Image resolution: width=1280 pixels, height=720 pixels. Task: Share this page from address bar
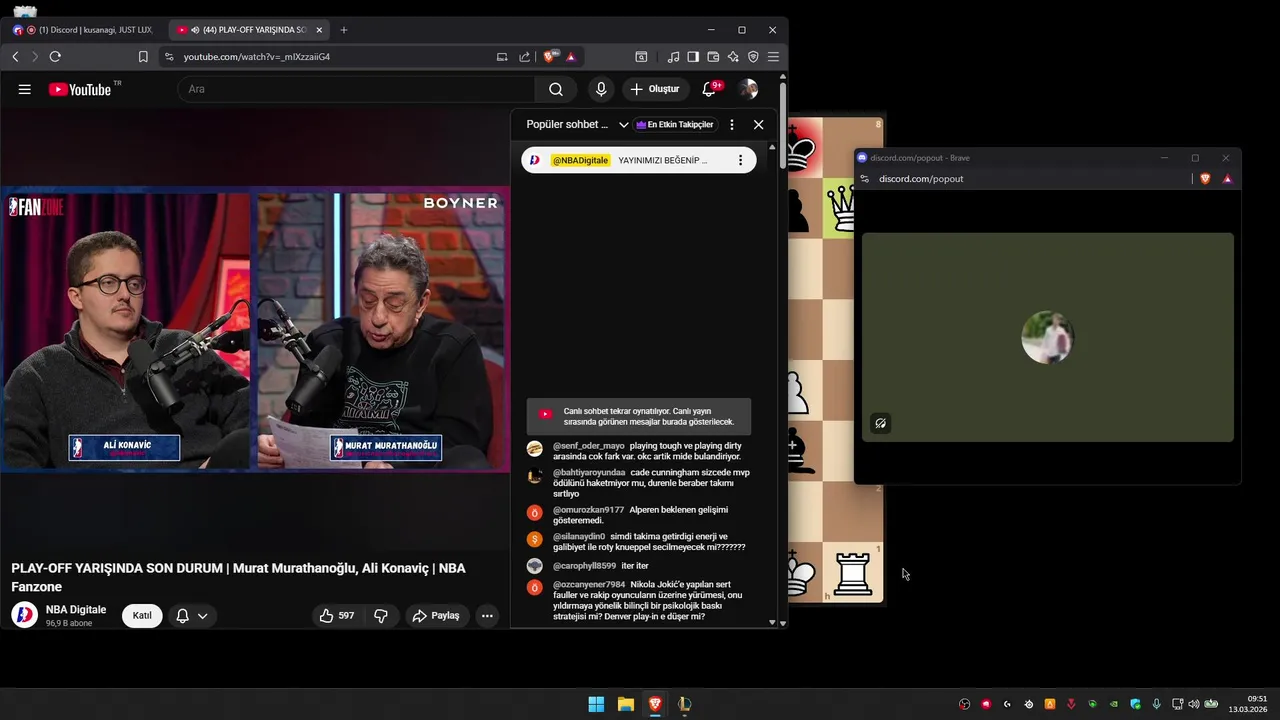[x=524, y=57]
